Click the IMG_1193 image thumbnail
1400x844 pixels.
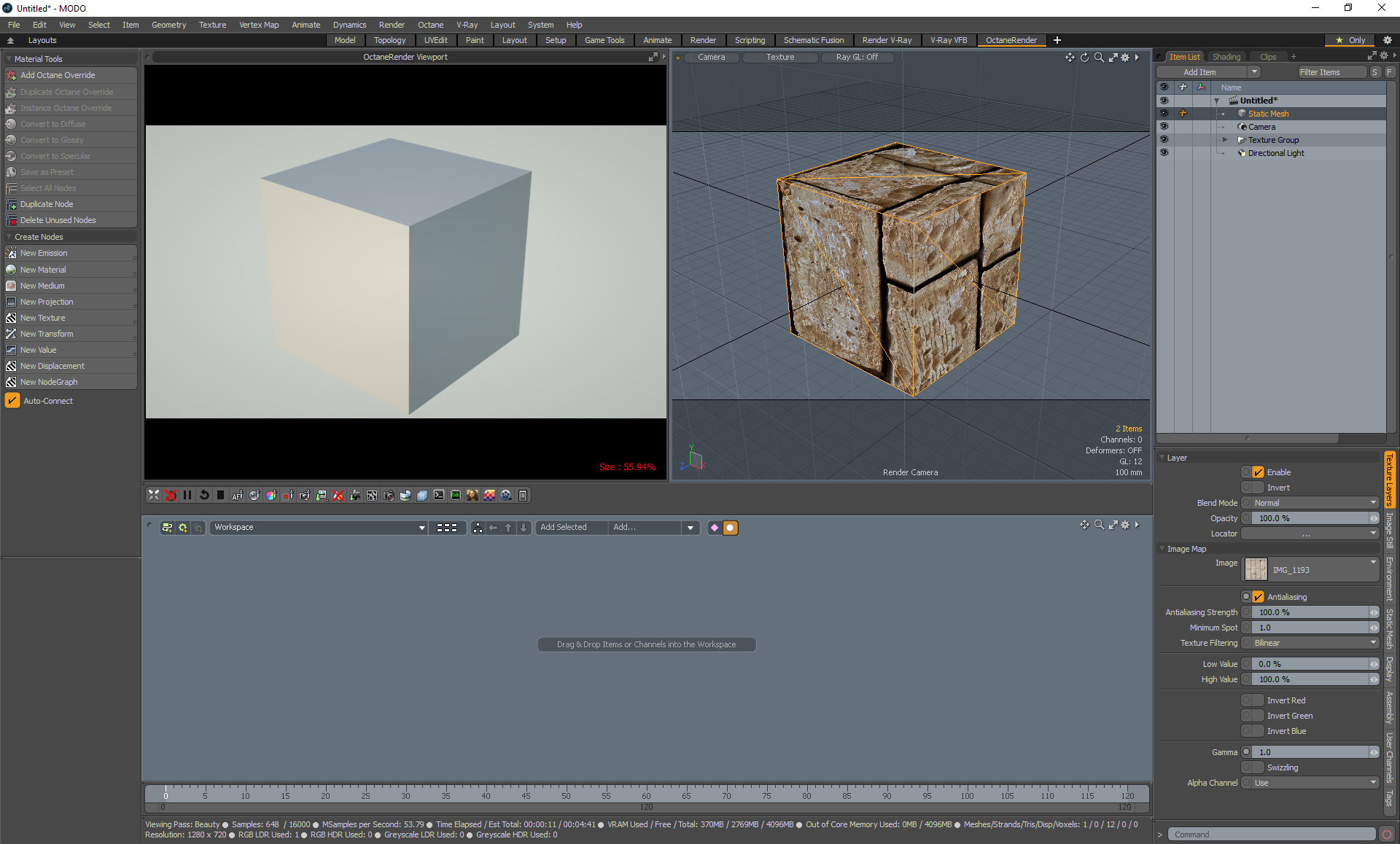(1256, 569)
